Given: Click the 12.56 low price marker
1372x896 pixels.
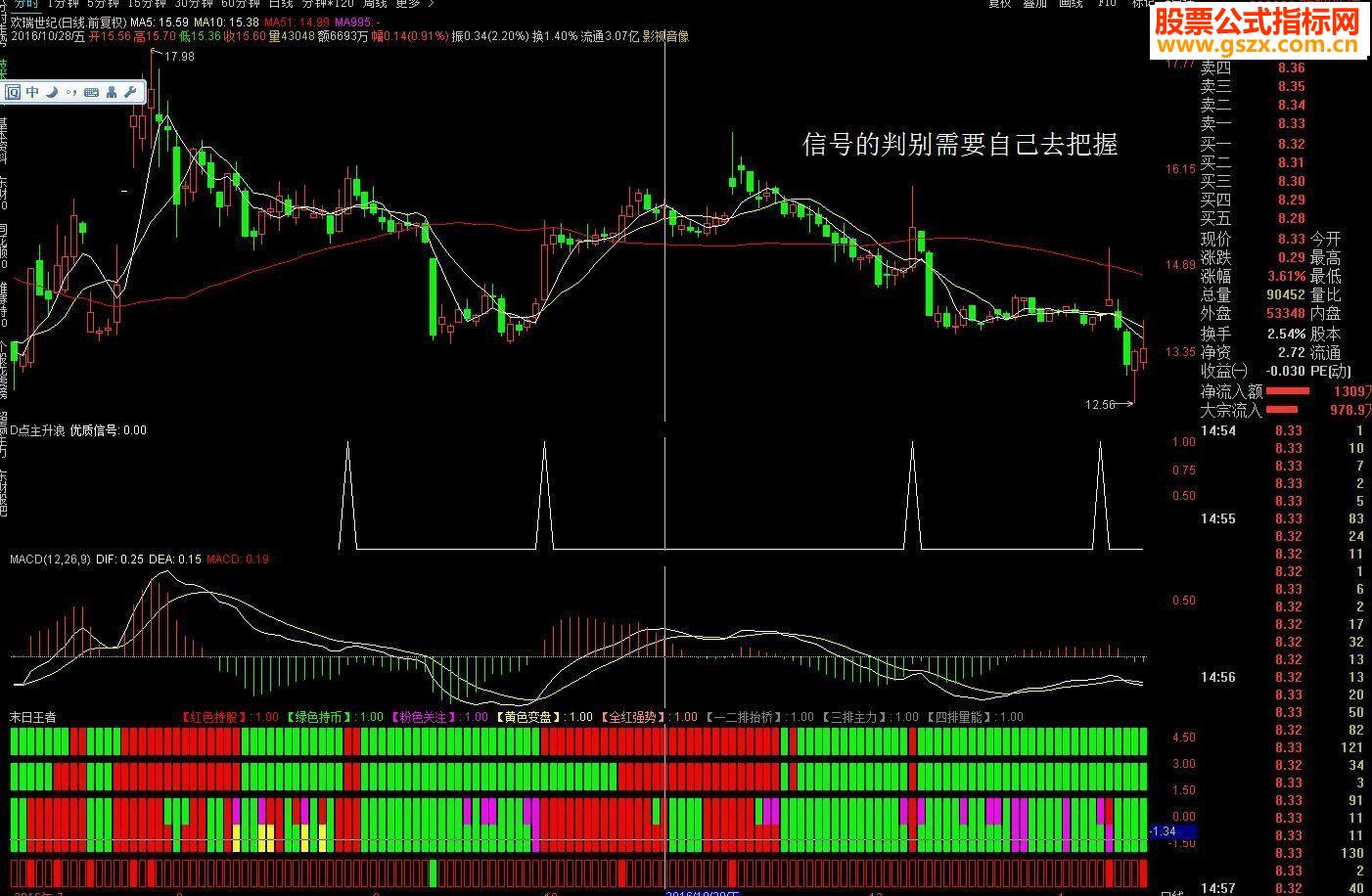Looking at the screenshot, I should [1100, 404].
